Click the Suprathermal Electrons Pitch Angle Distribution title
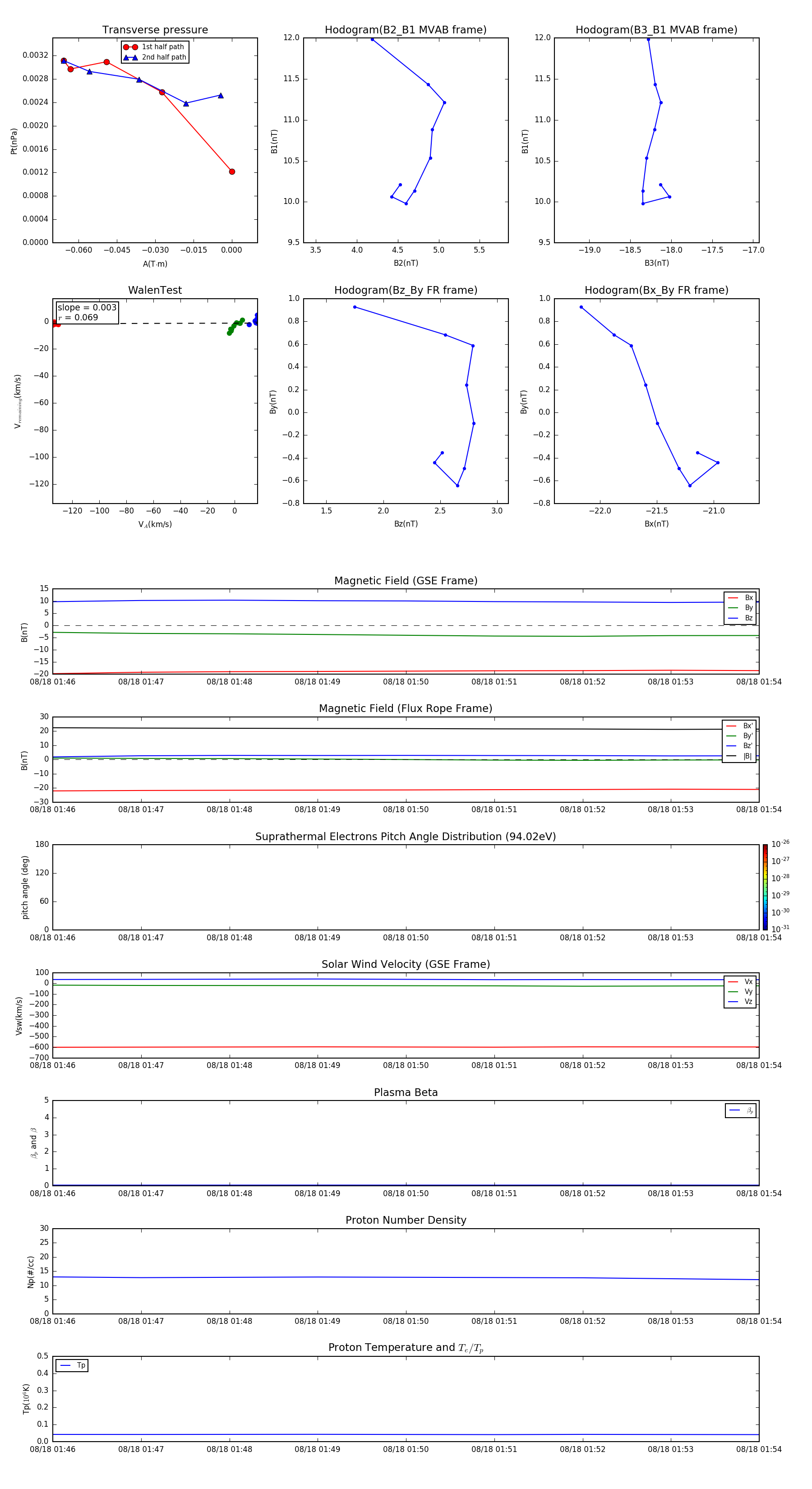 406,837
